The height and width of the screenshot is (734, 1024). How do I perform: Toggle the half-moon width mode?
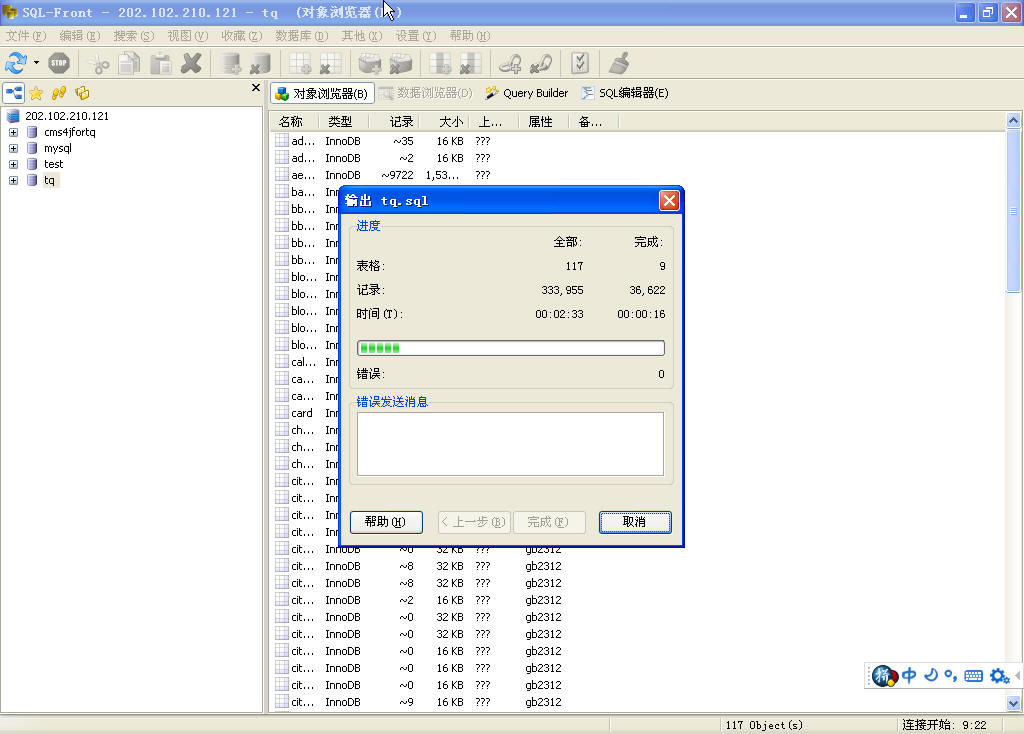tap(931, 675)
